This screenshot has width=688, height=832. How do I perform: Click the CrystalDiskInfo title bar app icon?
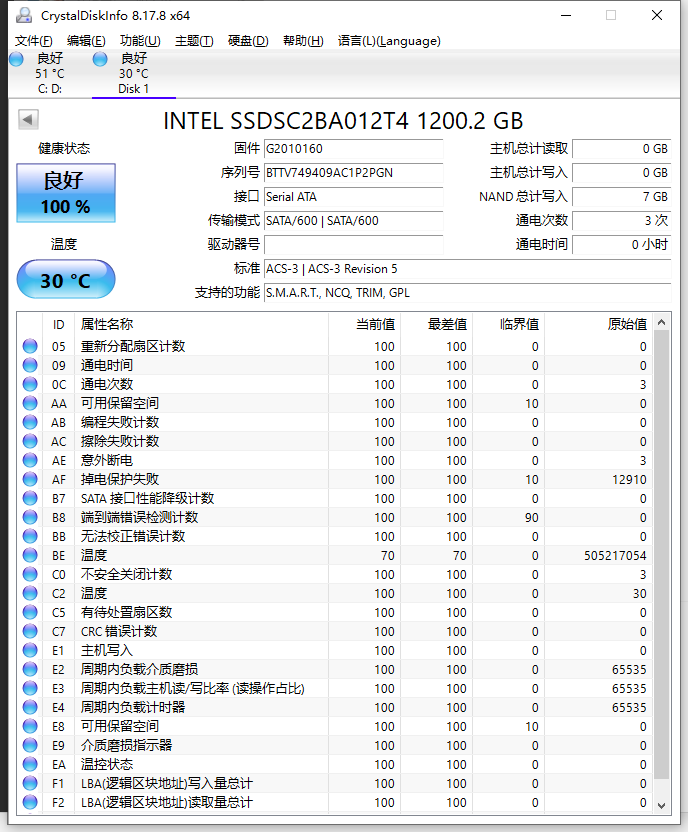tap(24, 15)
